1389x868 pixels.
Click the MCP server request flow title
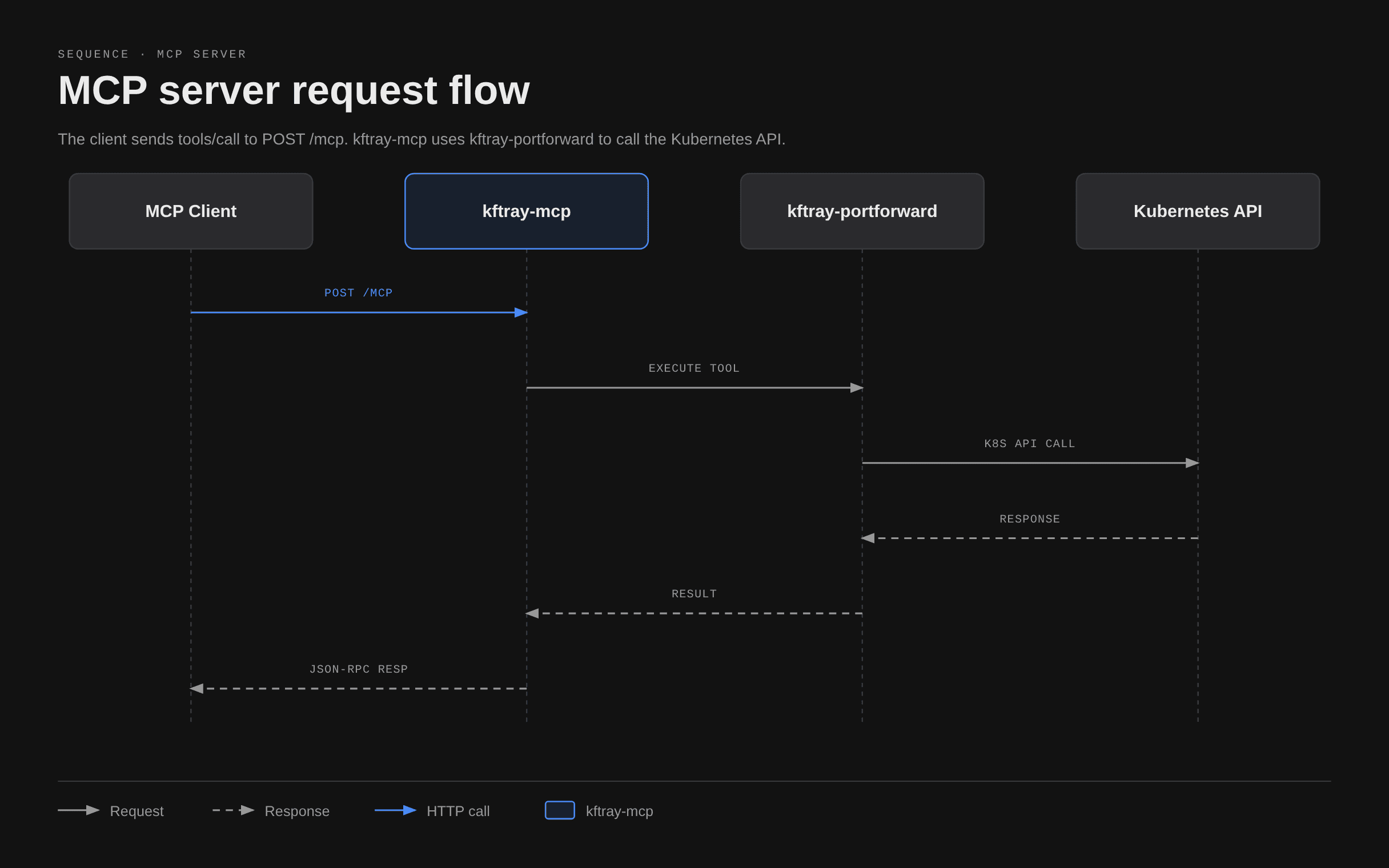pyautogui.click(x=294, y=90)
